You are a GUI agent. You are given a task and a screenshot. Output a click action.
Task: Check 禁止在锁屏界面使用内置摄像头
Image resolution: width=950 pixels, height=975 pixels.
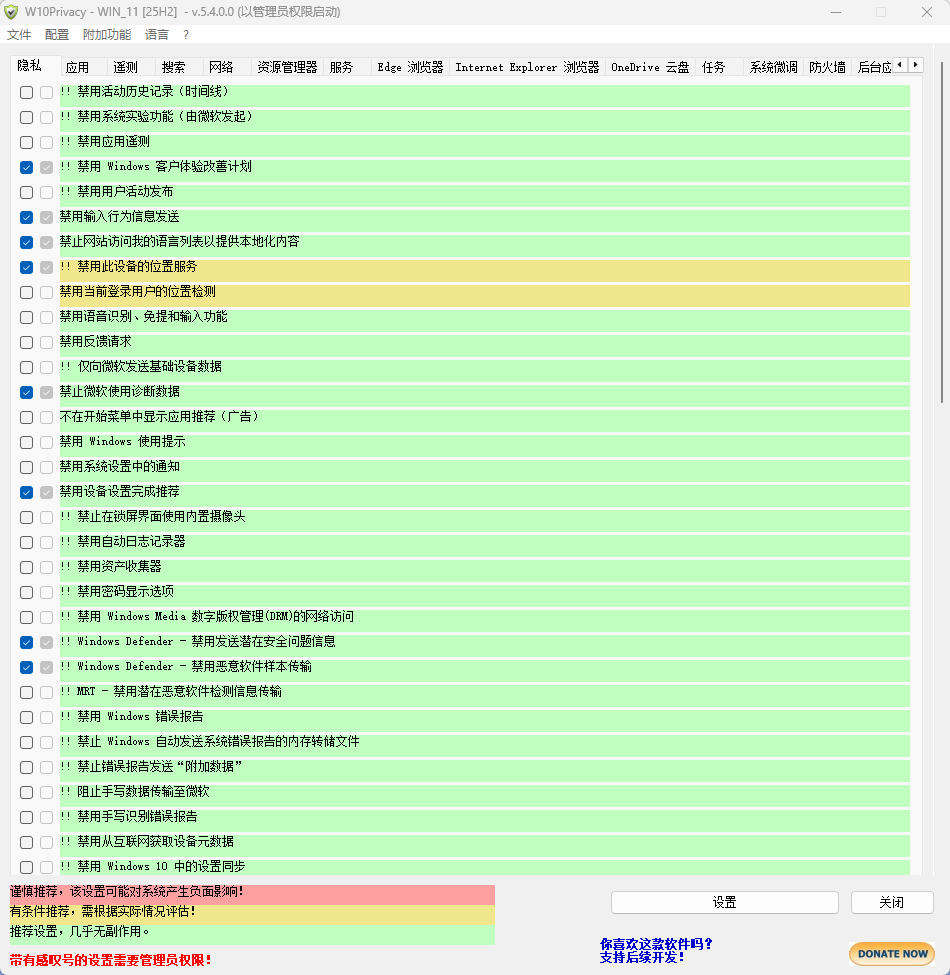click(x=26, y=517)
